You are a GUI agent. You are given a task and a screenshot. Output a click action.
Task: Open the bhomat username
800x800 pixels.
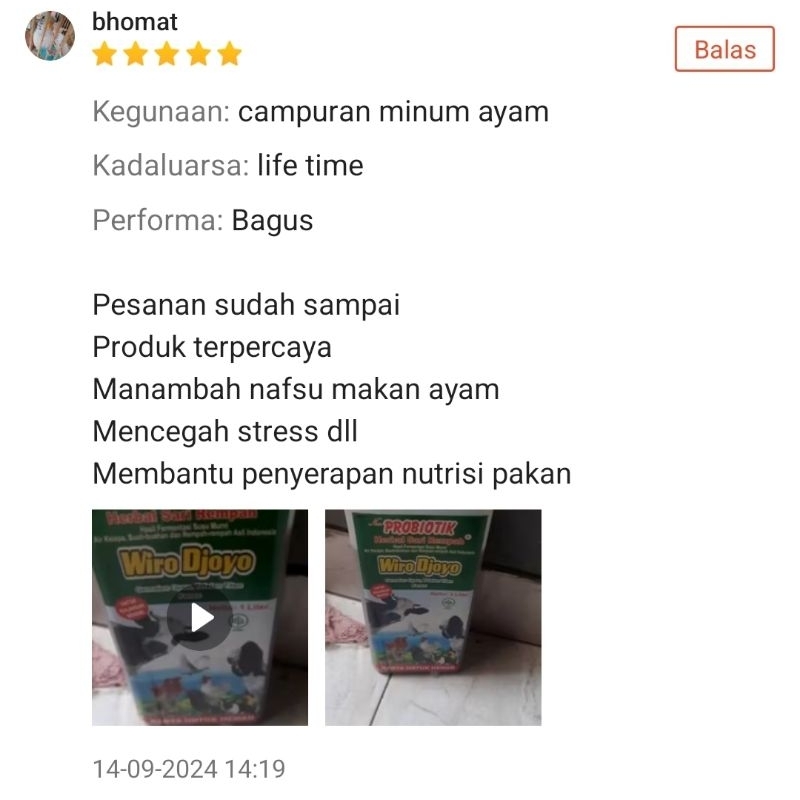coord(135,22)
